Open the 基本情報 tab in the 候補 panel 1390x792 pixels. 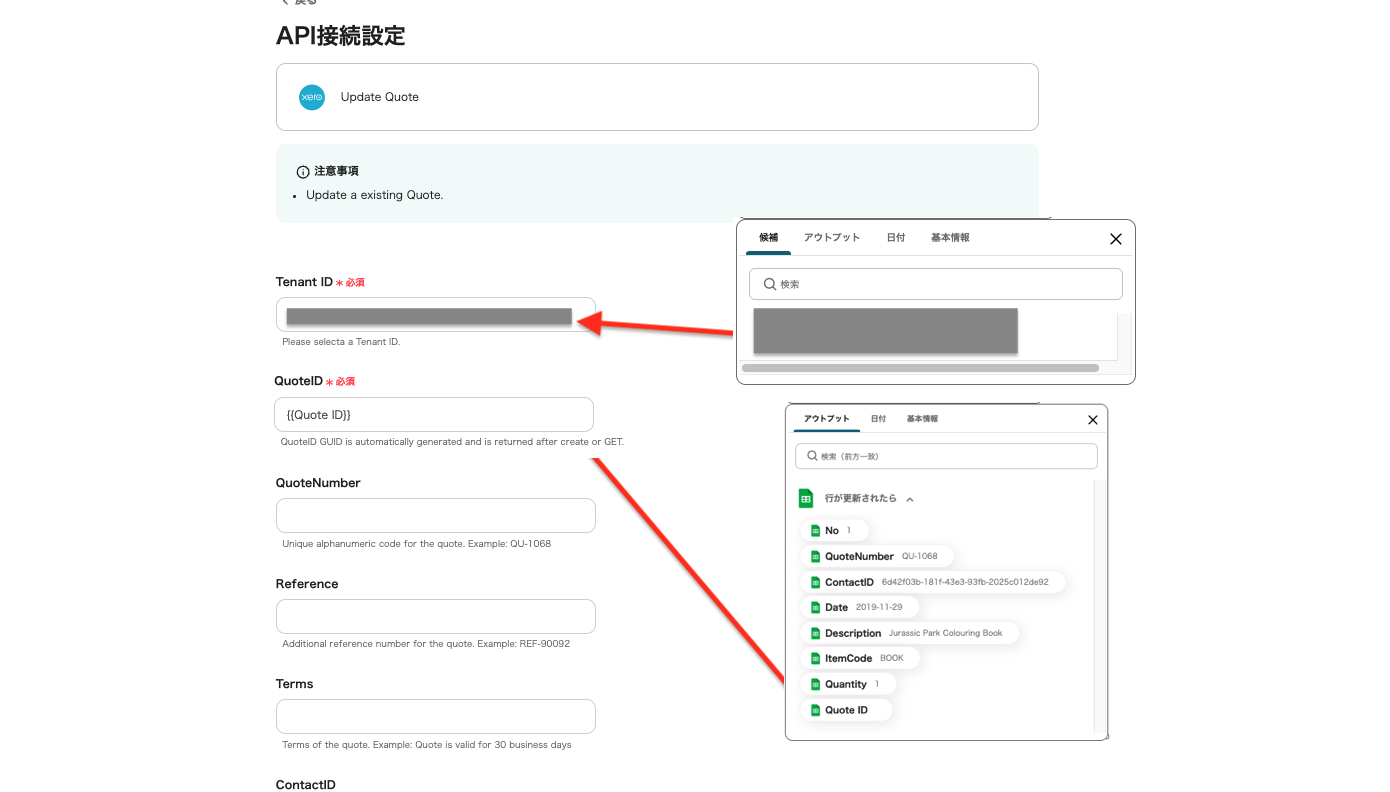[950, 238]
